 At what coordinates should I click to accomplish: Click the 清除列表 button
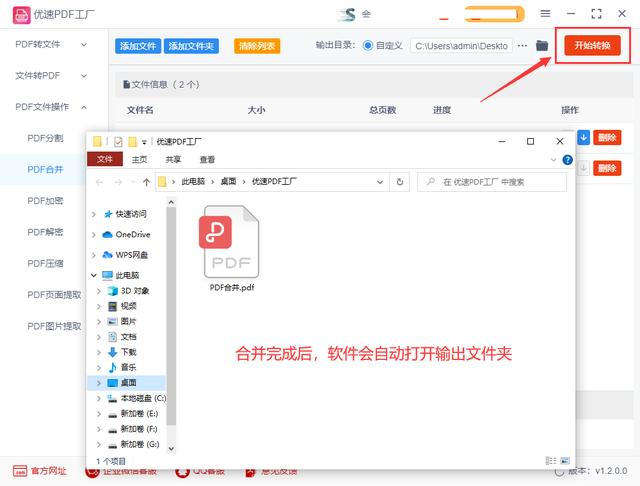257,46
